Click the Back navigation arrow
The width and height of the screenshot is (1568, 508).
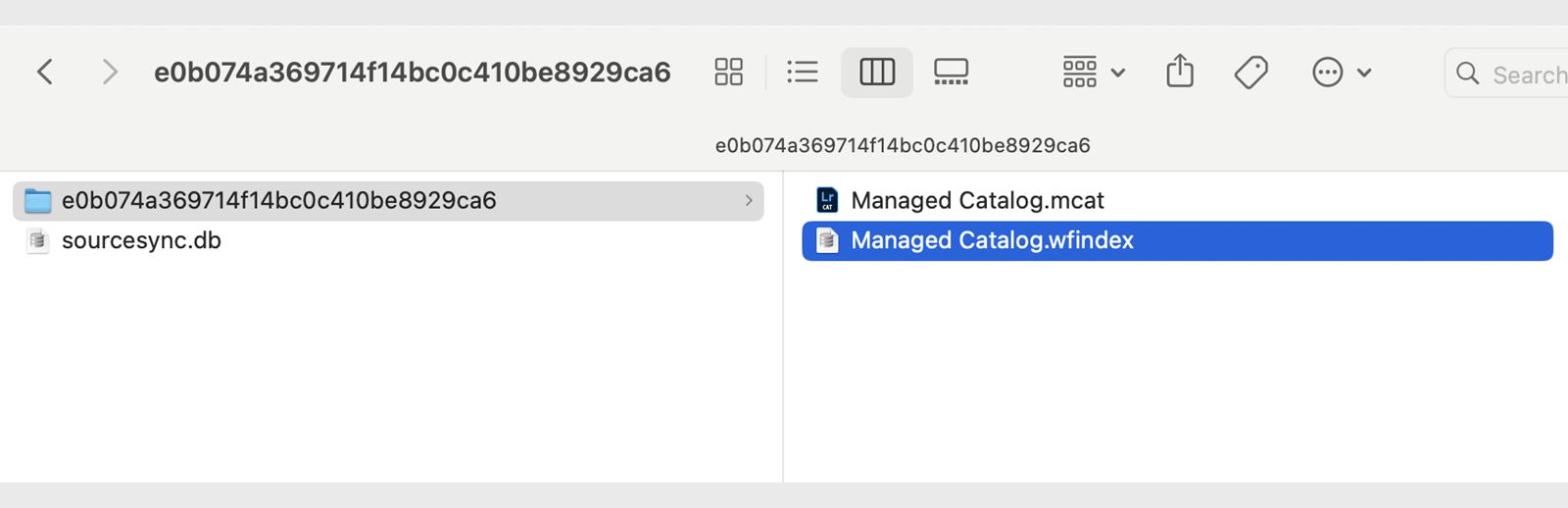pyautogui.click(x=45, y=72)
